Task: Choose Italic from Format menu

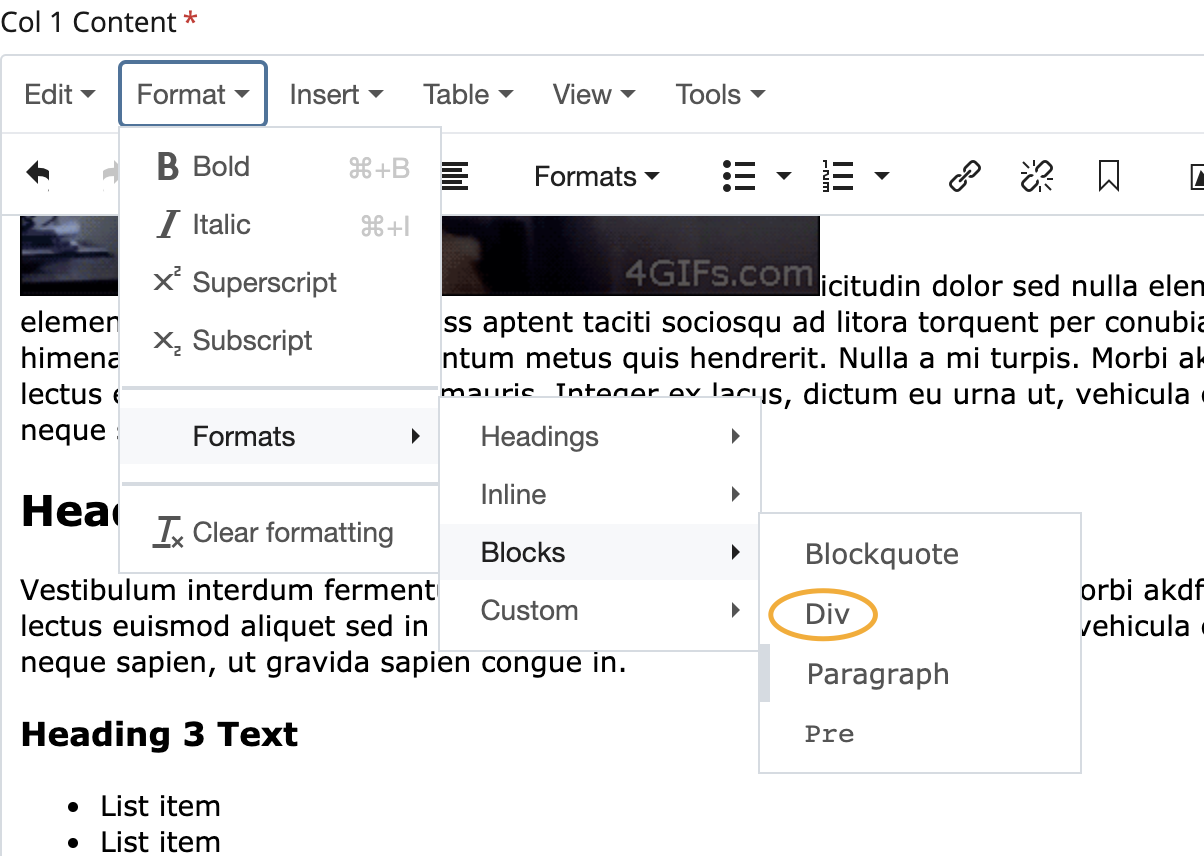Action: [x=280, y=225]
